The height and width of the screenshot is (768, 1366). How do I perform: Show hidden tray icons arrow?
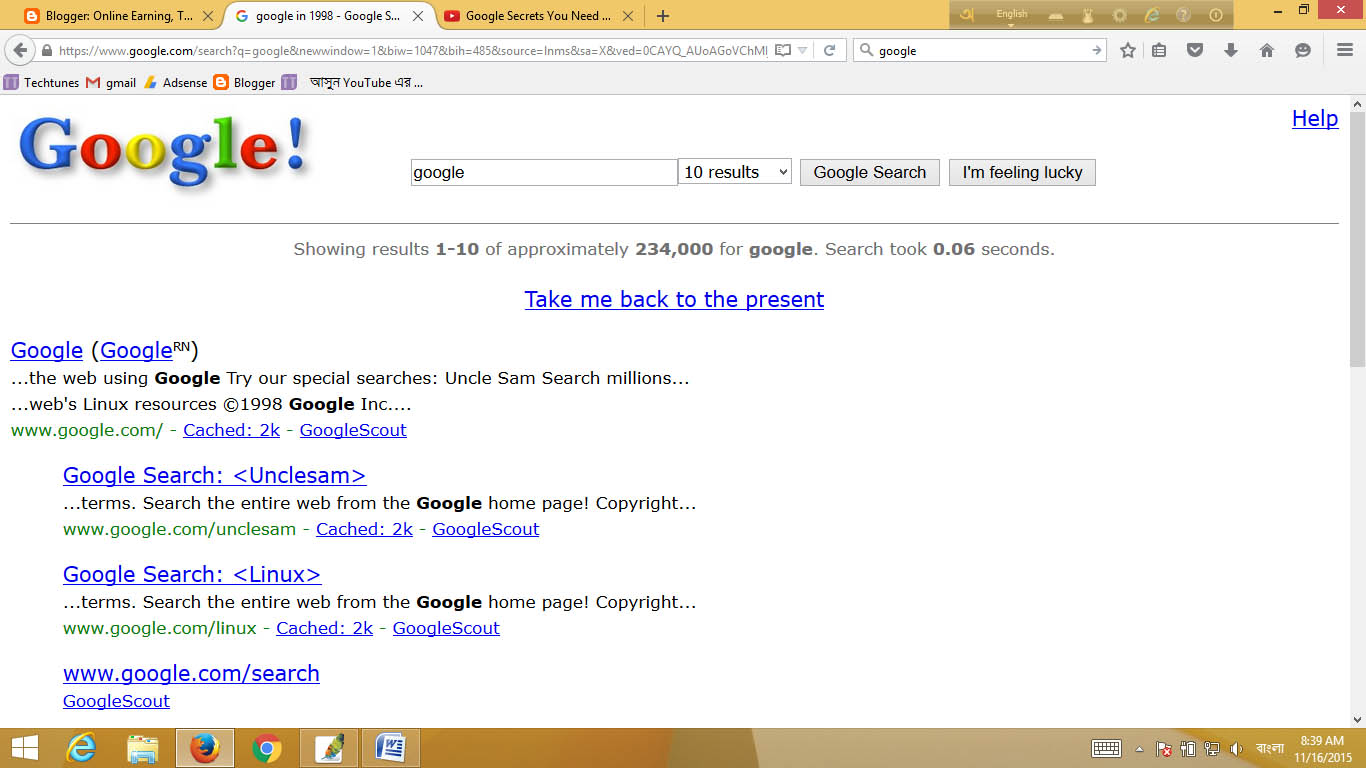1139,748
